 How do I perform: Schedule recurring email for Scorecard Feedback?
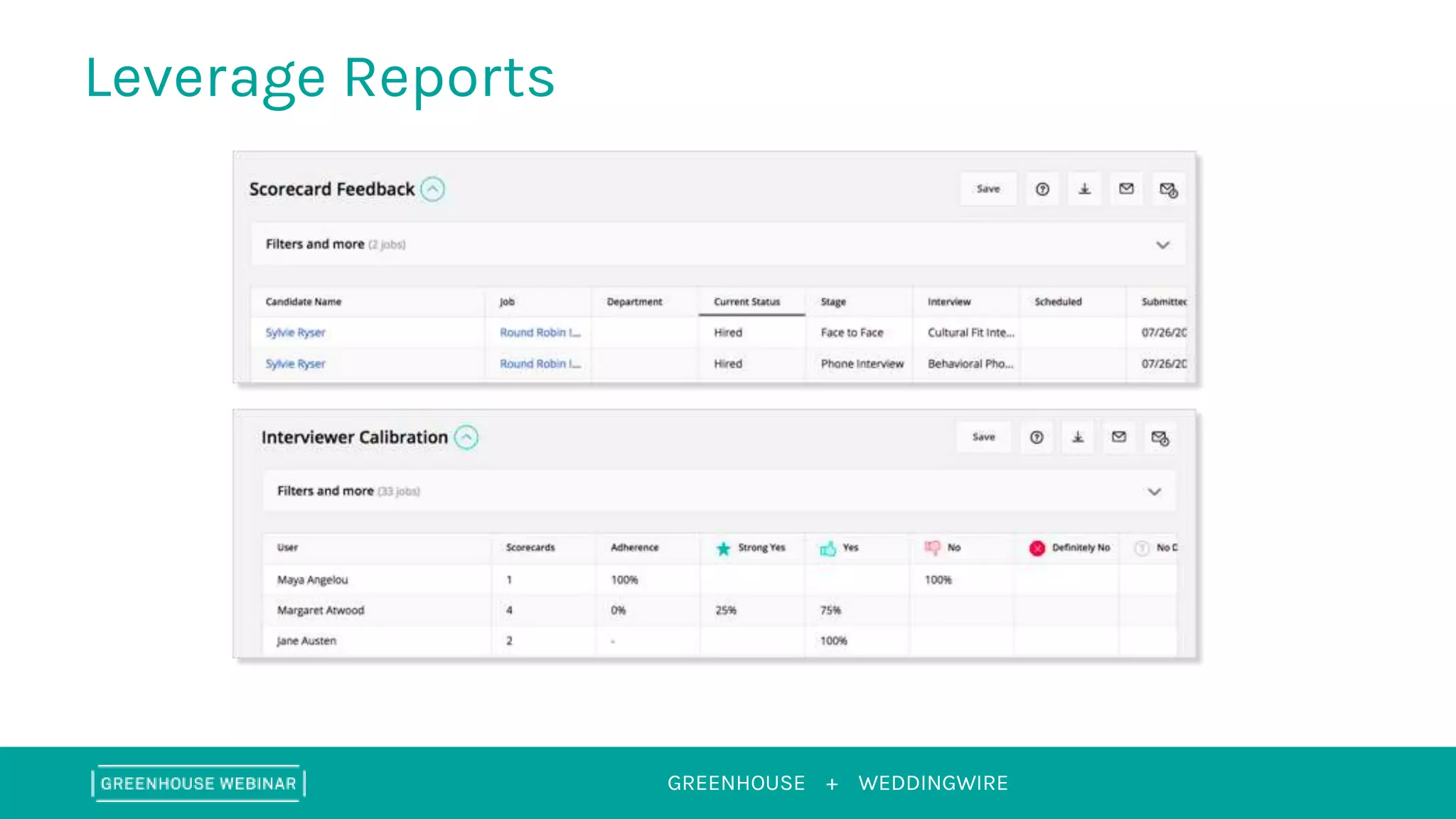(x=1168, y=189)
